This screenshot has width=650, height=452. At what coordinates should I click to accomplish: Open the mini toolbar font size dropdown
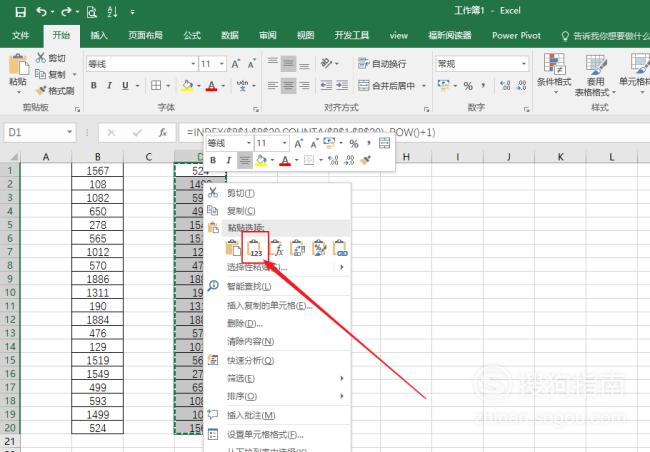point(284,143)
